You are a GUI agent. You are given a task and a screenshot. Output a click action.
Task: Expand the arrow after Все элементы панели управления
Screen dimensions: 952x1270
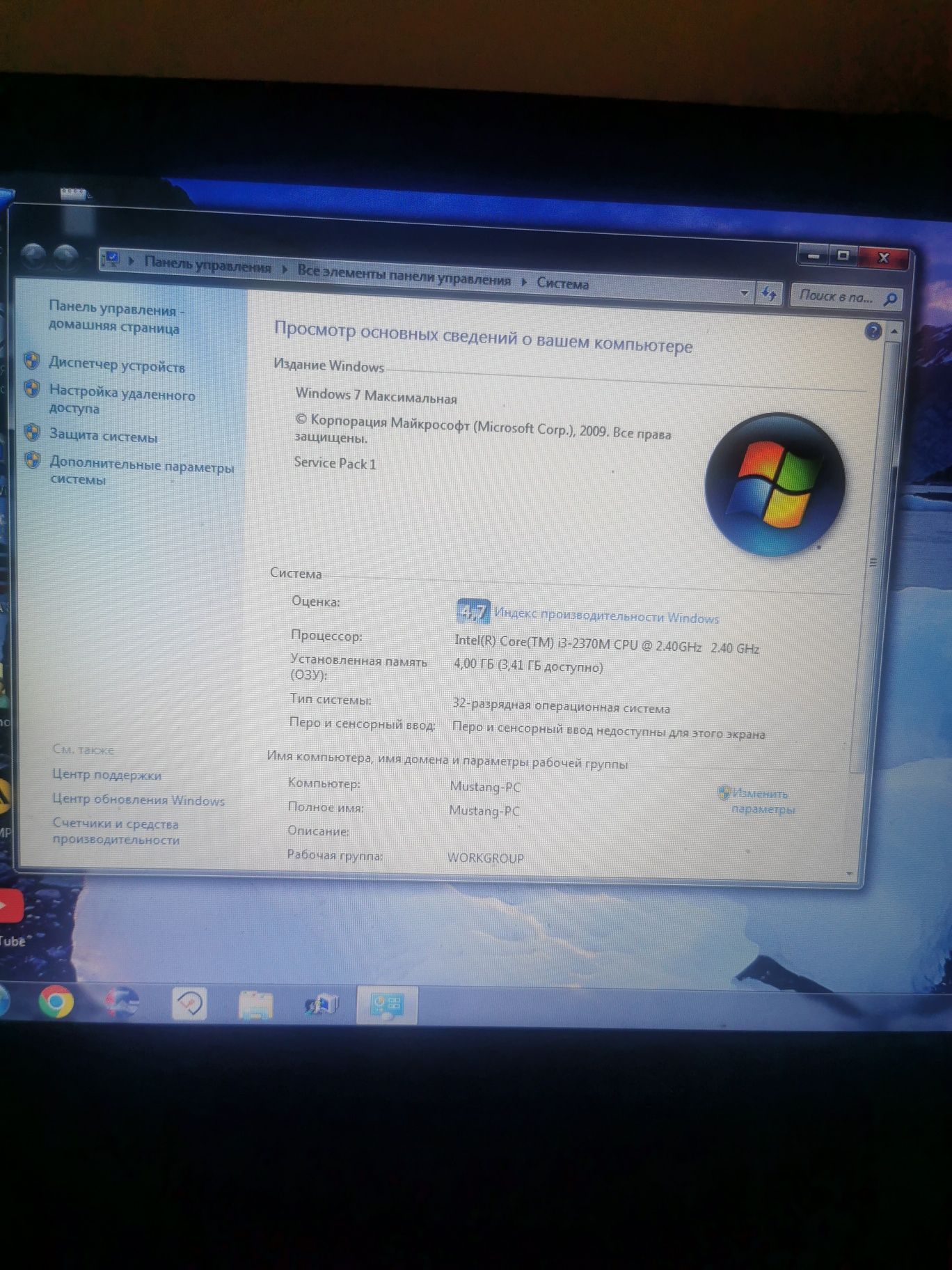523,281
